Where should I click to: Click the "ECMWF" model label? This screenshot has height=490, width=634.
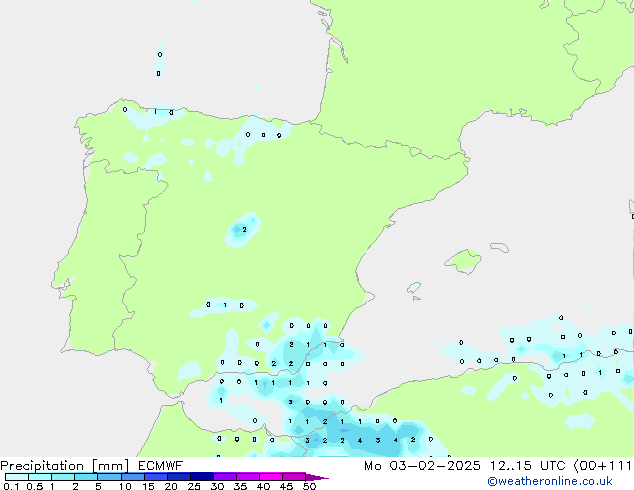pos(160,466)
